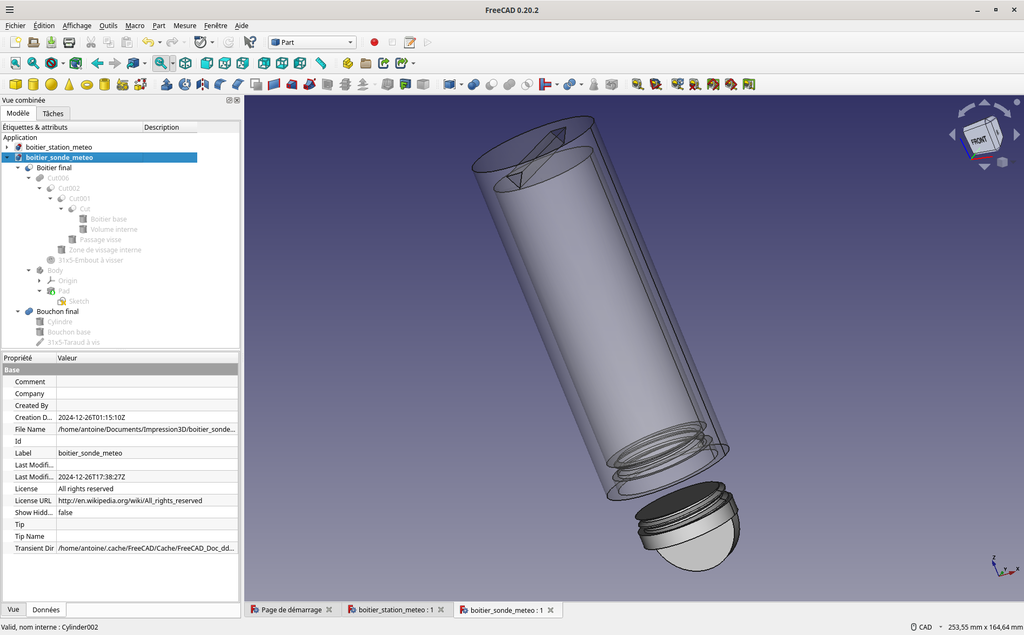Start macro recording with red circle
The height and width of the screenshot is (635, 1024).
[374, 42]
